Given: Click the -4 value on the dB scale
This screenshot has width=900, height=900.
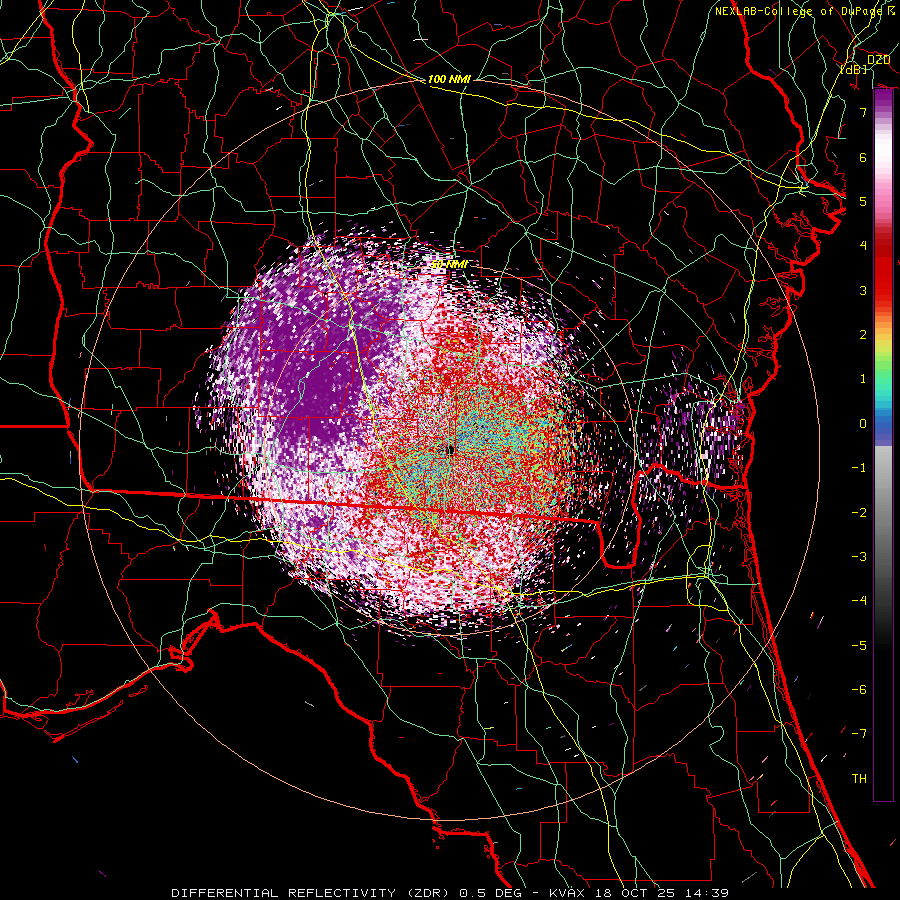Looking at the screenshot, I should [x=859, y=601].
